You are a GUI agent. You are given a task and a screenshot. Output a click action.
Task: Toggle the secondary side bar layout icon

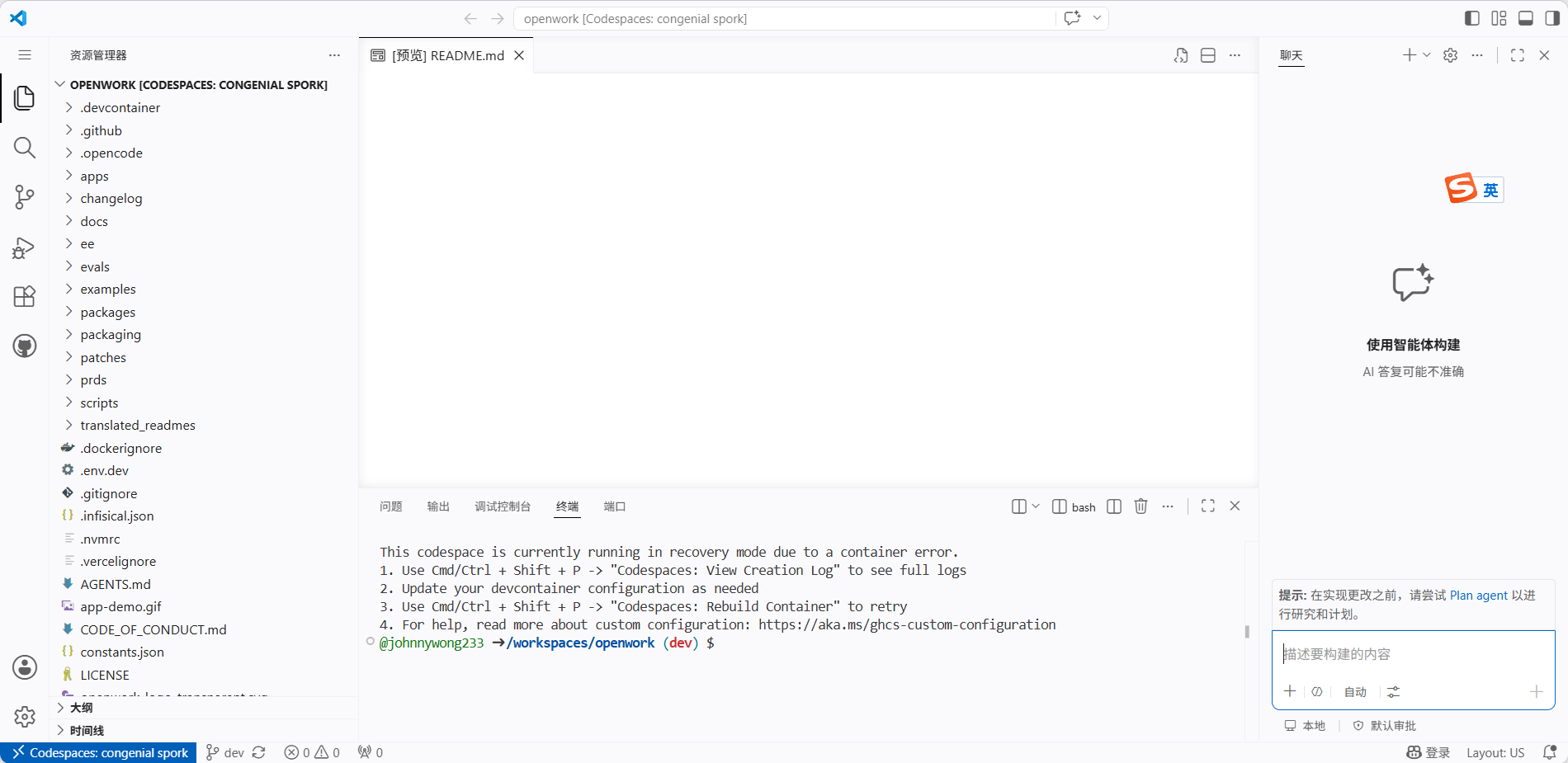[x=1552, y=18]
